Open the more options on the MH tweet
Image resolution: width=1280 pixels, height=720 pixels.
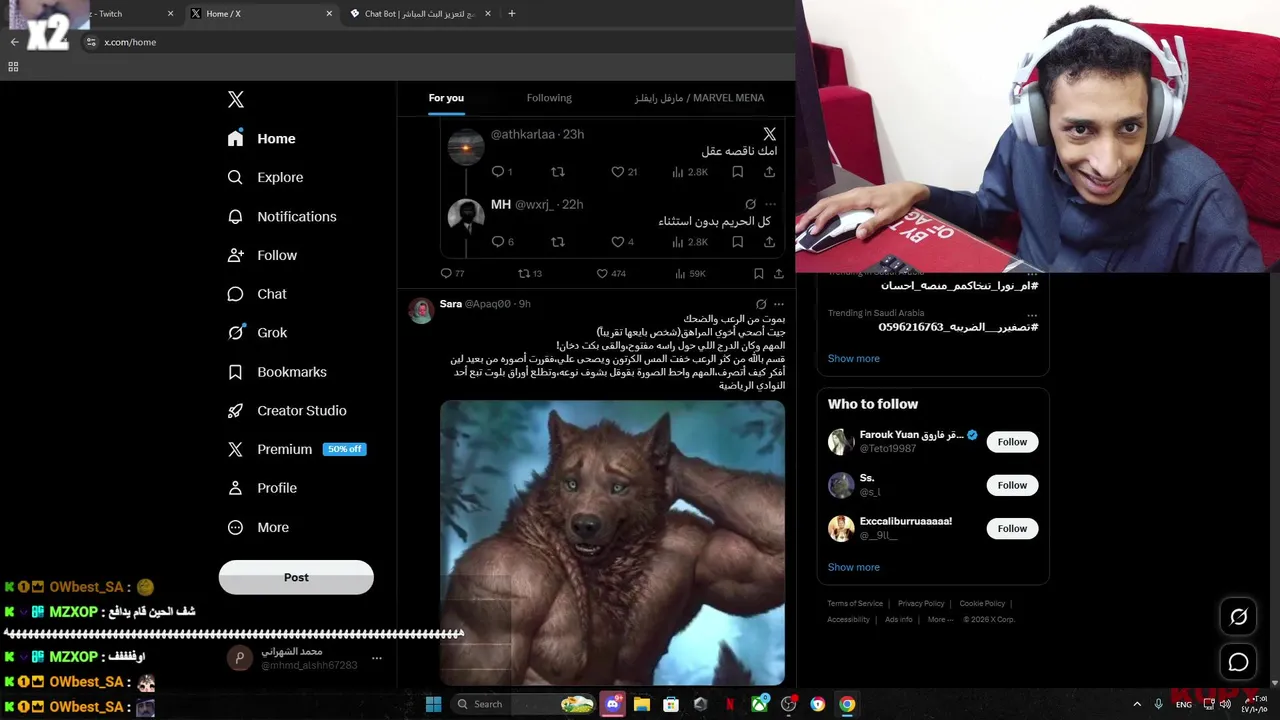770,204
